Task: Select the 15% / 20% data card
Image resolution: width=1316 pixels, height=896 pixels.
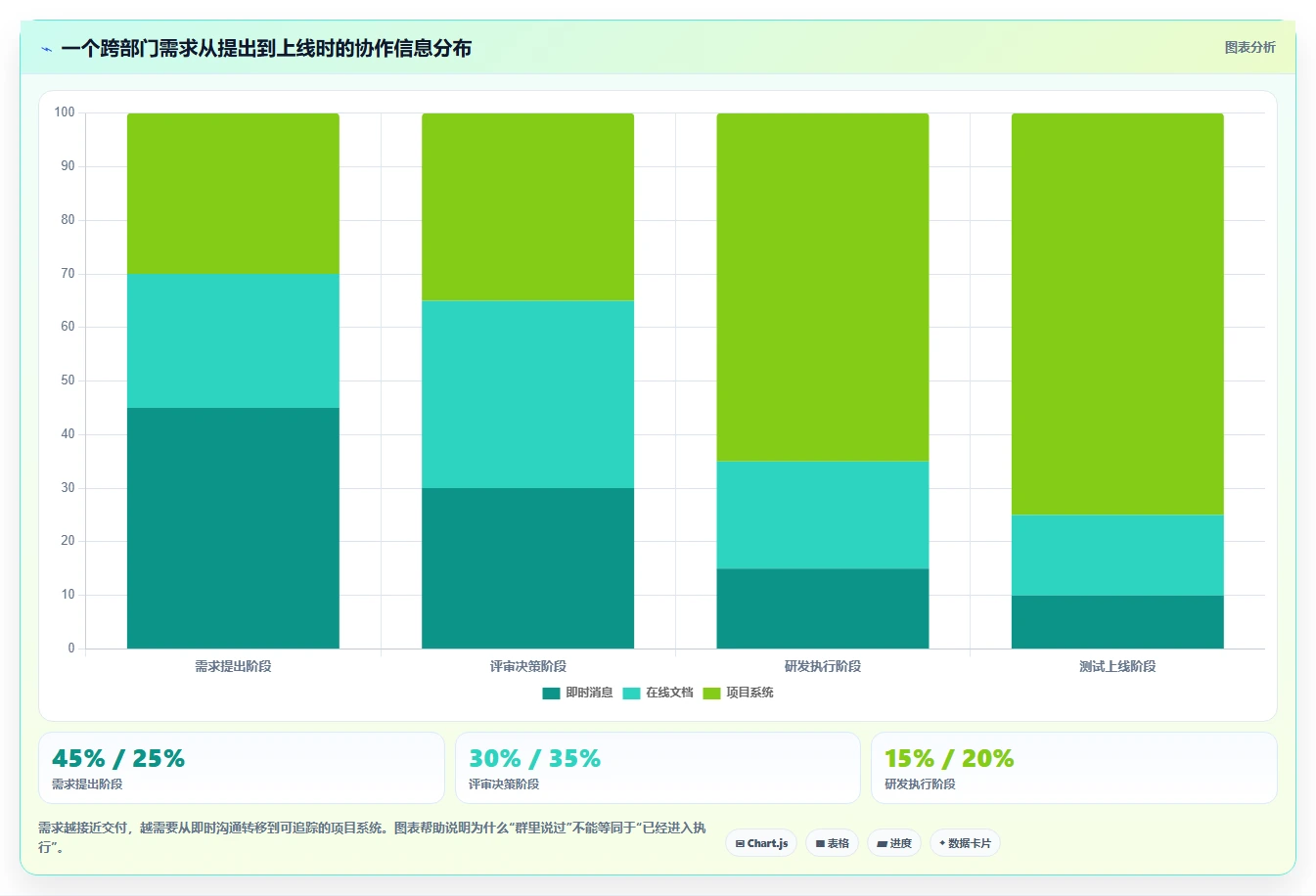Action: pyautogui.click(x=1074, y=768)
